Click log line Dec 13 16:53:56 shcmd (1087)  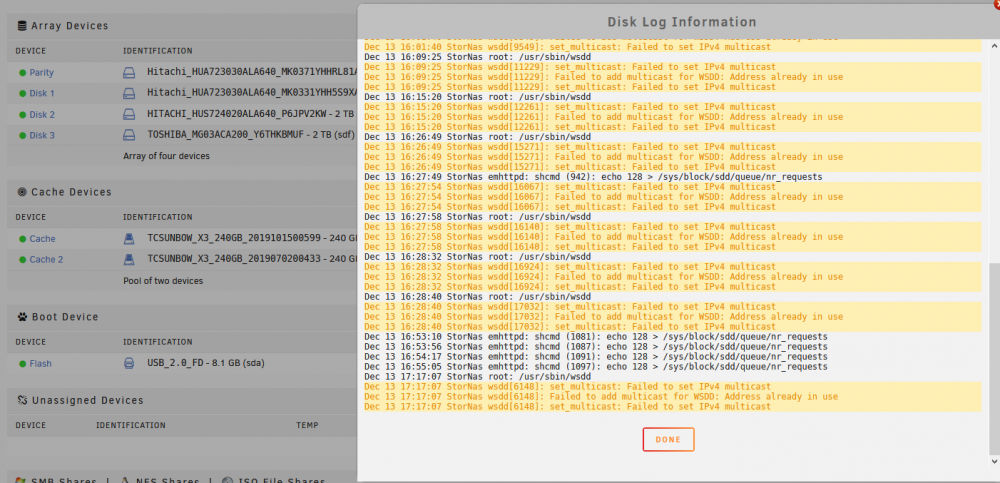coord(596,347)
